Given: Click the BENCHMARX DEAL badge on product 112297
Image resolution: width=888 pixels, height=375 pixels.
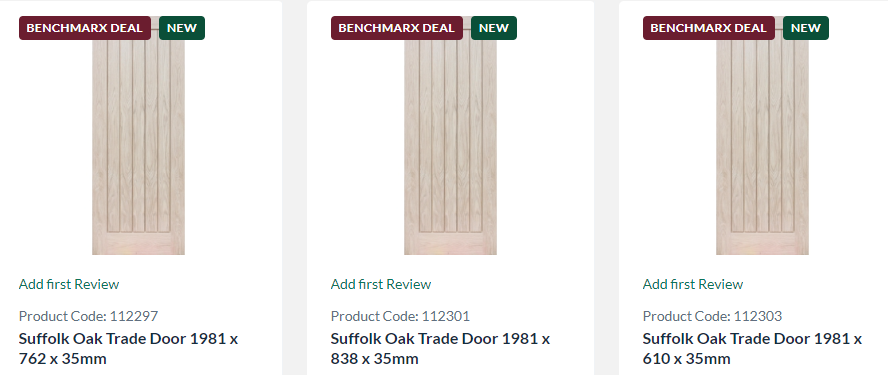Looking at the screenshot, I should click(x=85, y=28).
